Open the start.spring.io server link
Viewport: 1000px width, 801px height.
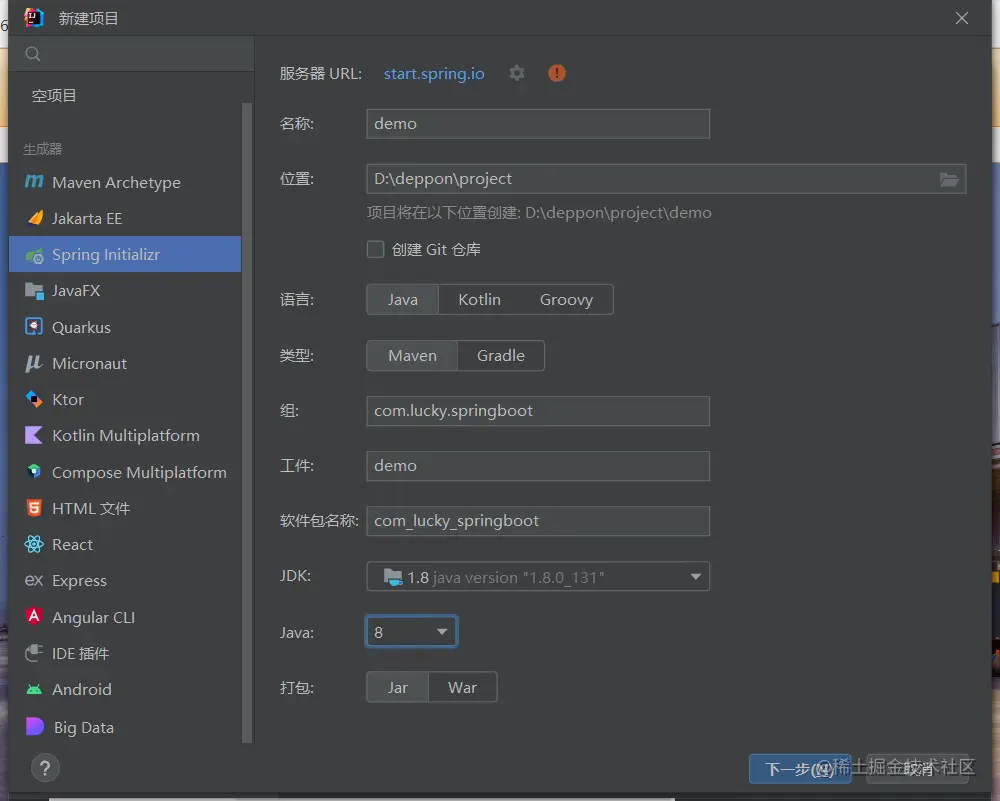click(434, 74)
